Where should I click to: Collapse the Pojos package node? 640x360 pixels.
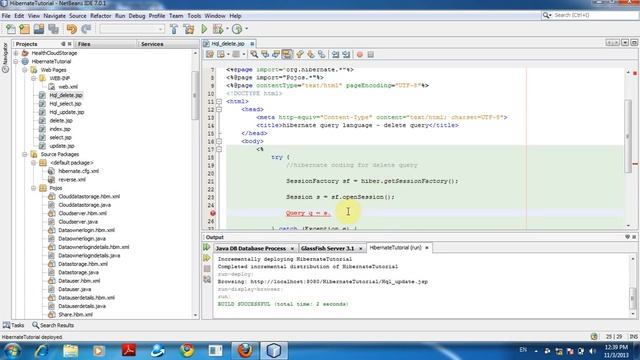coord(34,188)
